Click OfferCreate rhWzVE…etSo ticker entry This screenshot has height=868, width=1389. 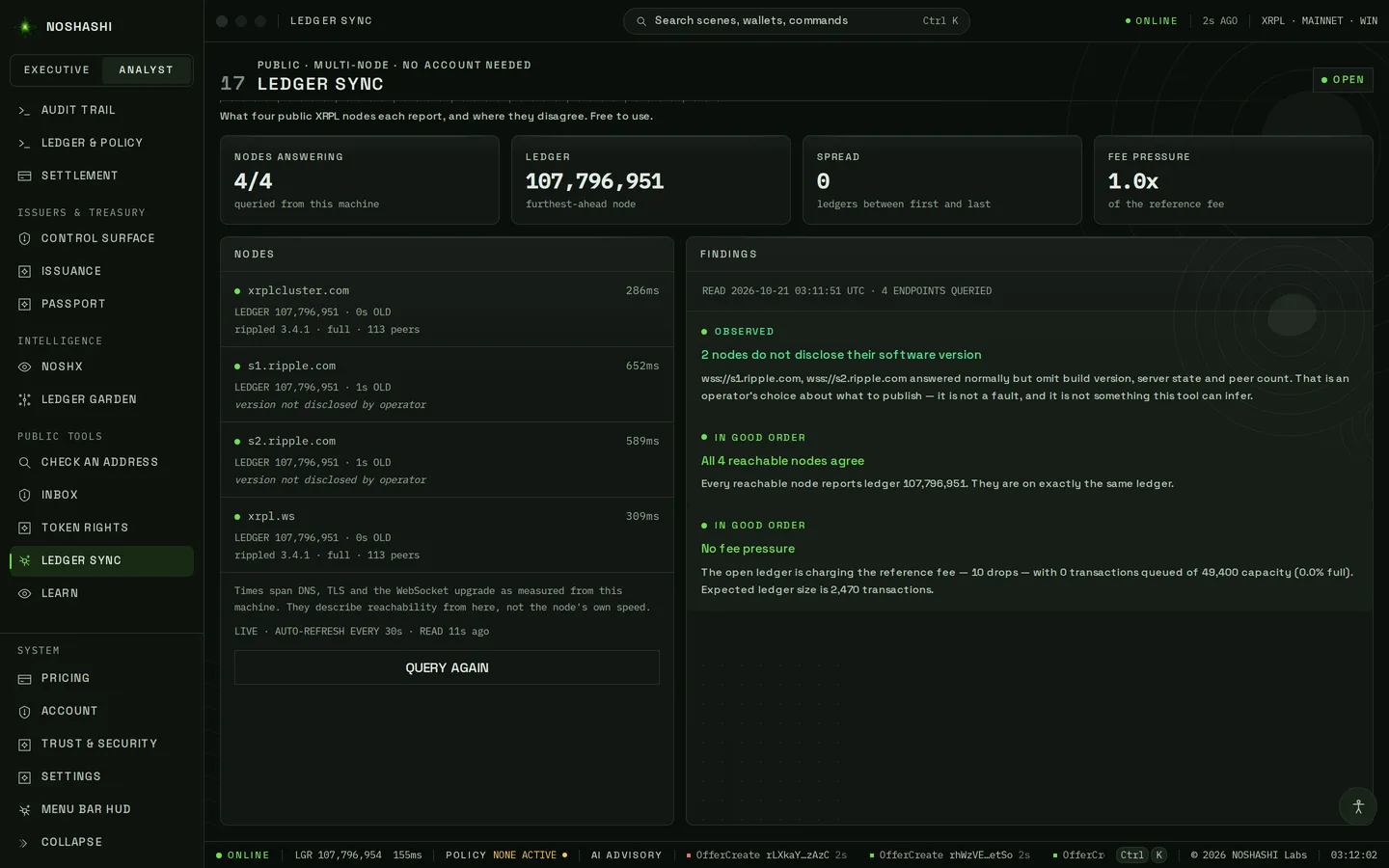click(x=950, y=855)
